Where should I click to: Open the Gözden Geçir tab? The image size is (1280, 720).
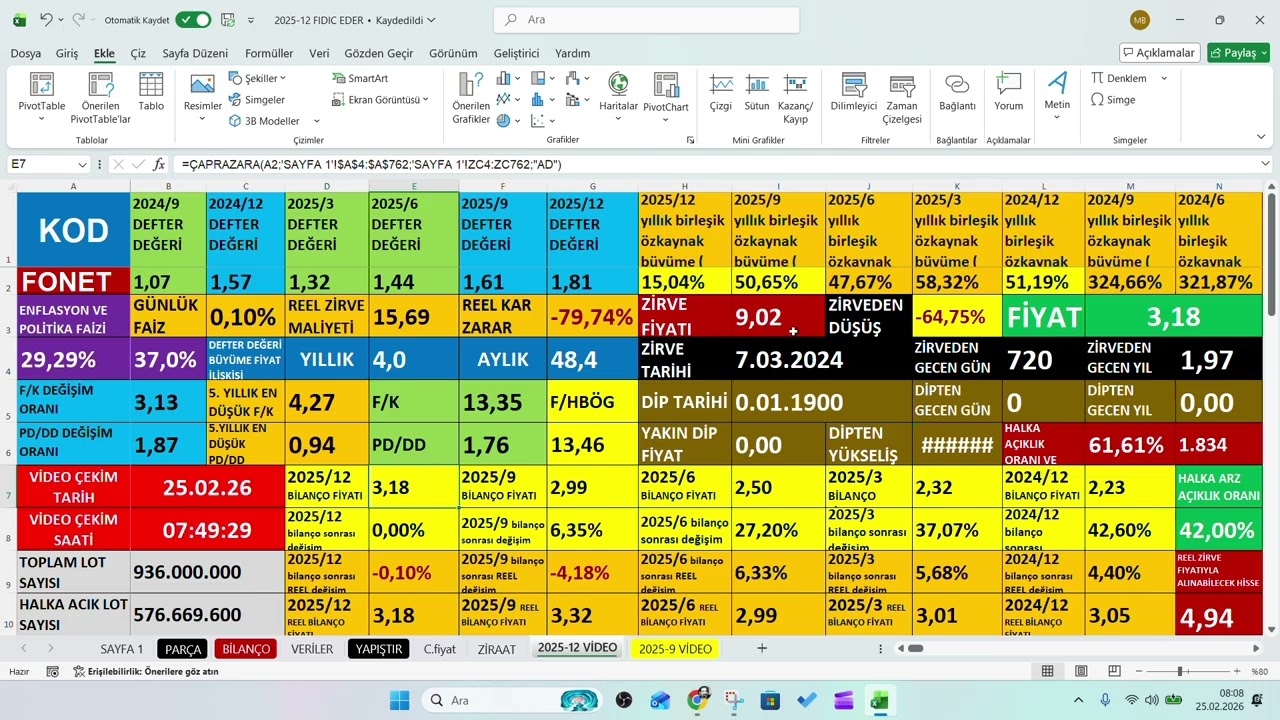click(x=379, y=53)
